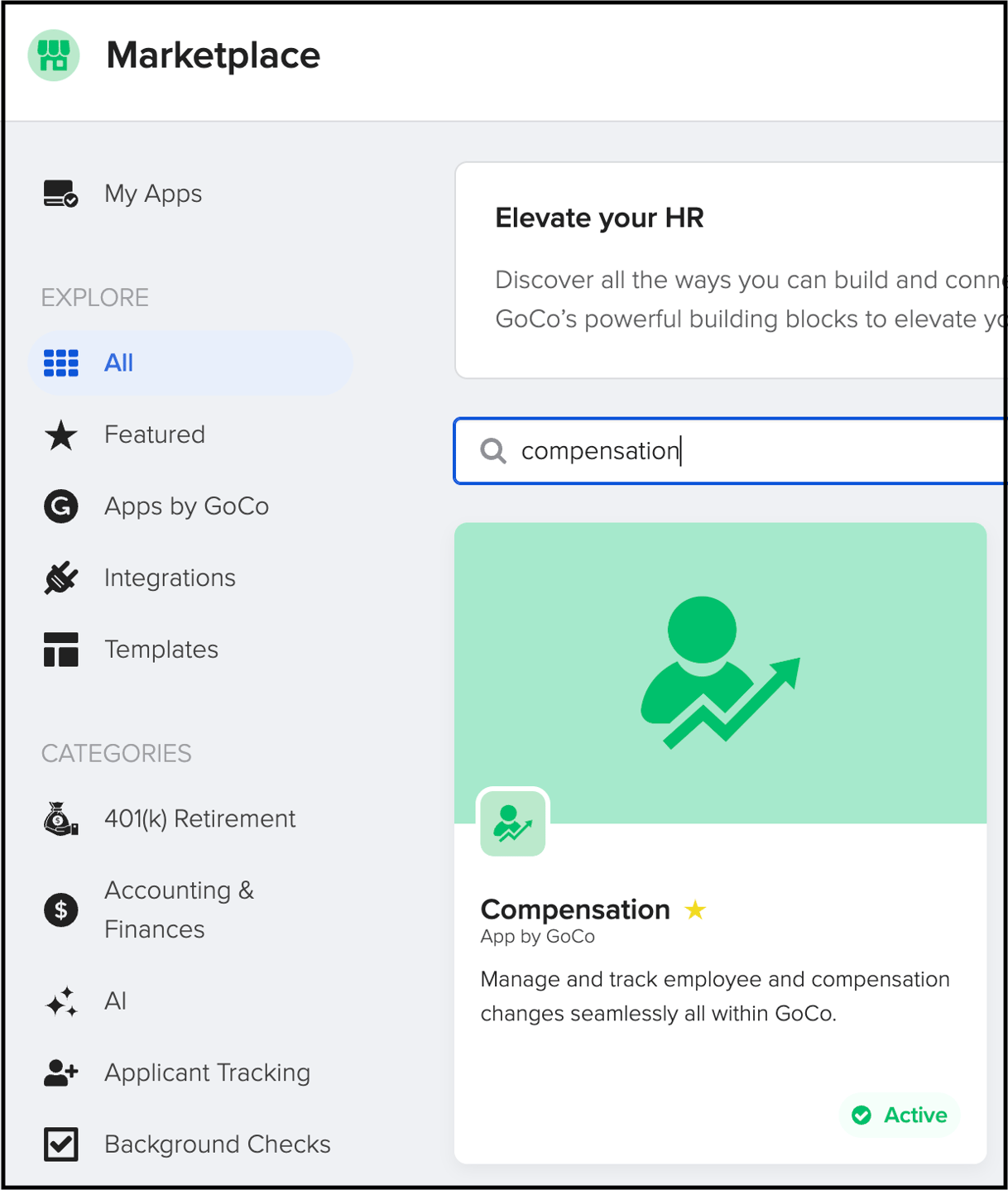Click the Apps by GoCo 'G' icon
This screenshot has width=1008, height=1190.
[x=60, y=506]
